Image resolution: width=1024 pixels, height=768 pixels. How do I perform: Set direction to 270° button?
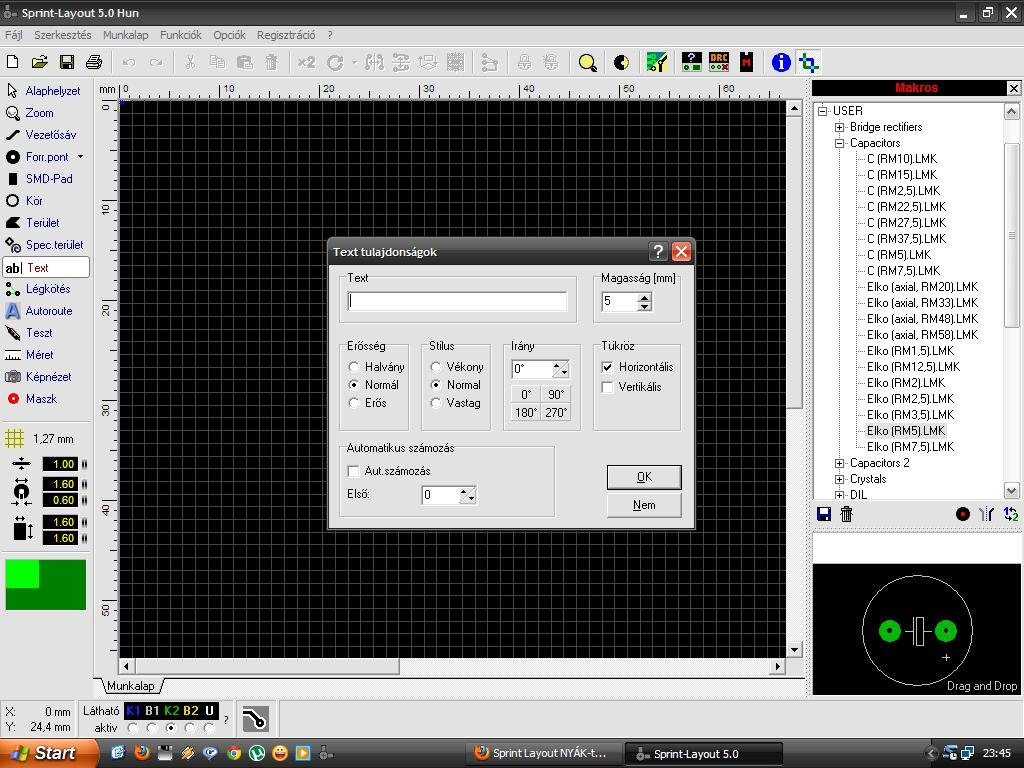(x=556, y=413)
